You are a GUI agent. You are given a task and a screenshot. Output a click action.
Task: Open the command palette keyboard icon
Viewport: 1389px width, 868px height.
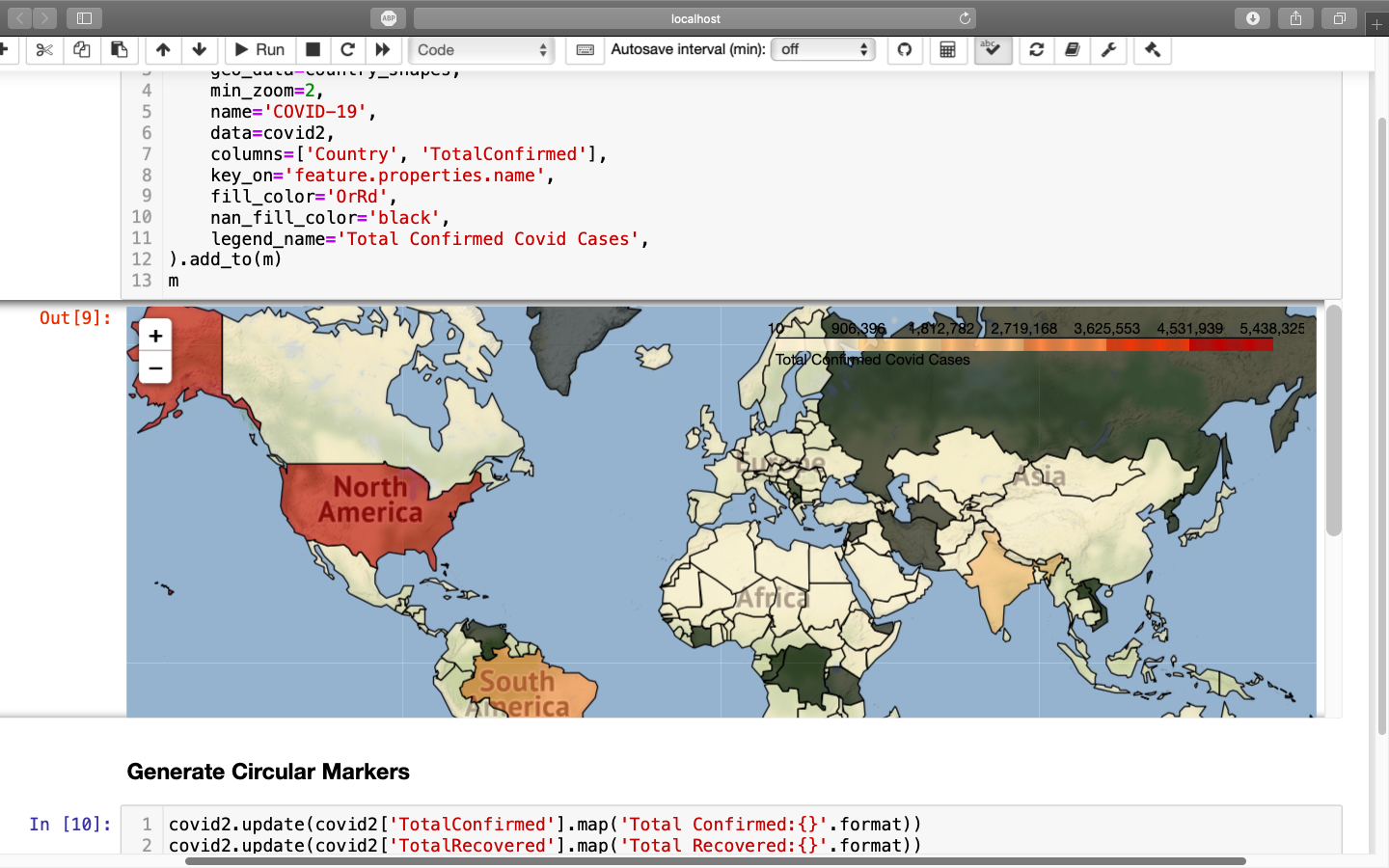tap(585, 50)
